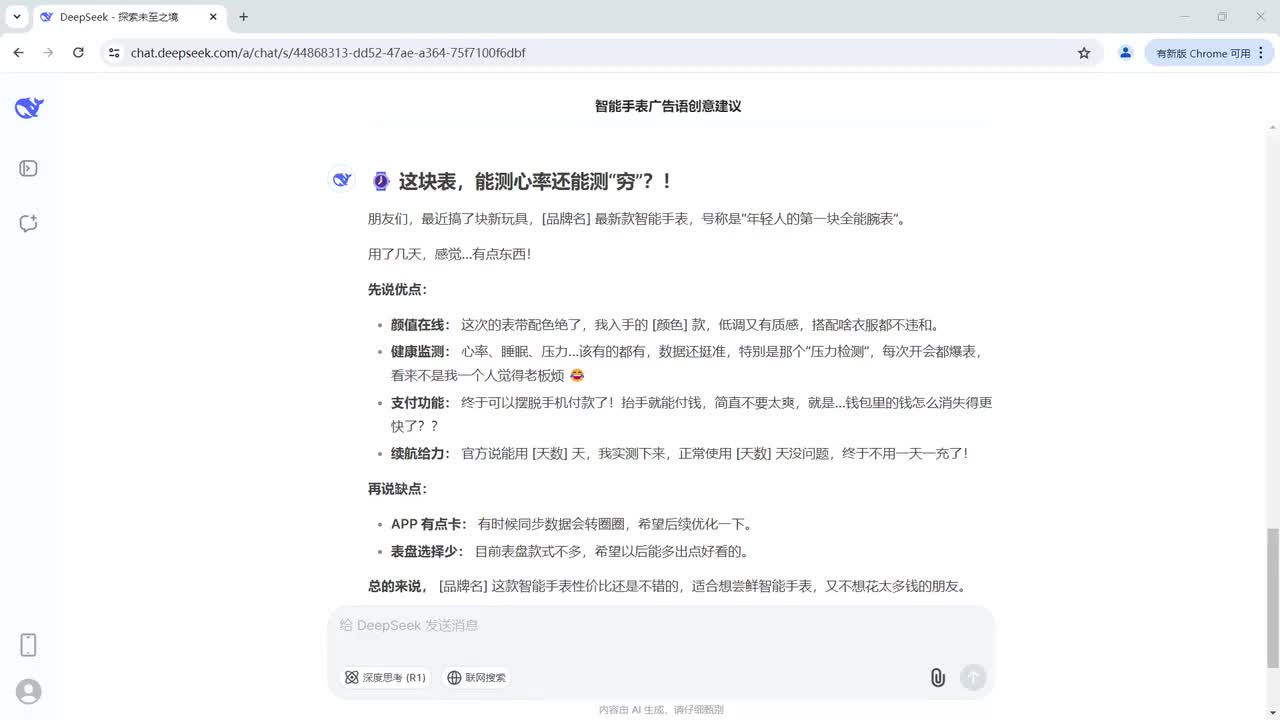Open Chrome menu three-dot icon
Screen dimensions: 1280x720
1261,53
